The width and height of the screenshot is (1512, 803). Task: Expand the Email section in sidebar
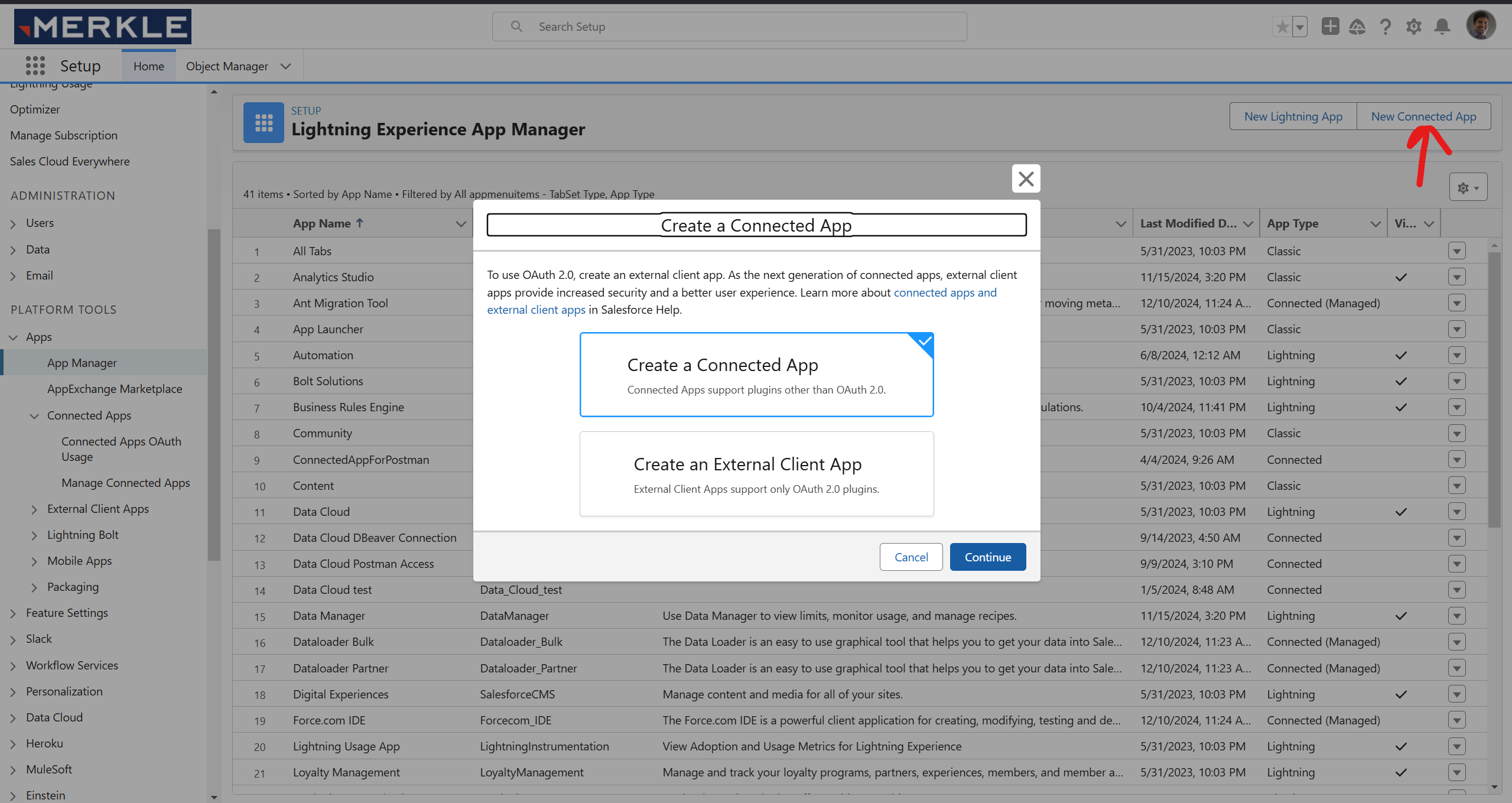(x=13, y=276)
